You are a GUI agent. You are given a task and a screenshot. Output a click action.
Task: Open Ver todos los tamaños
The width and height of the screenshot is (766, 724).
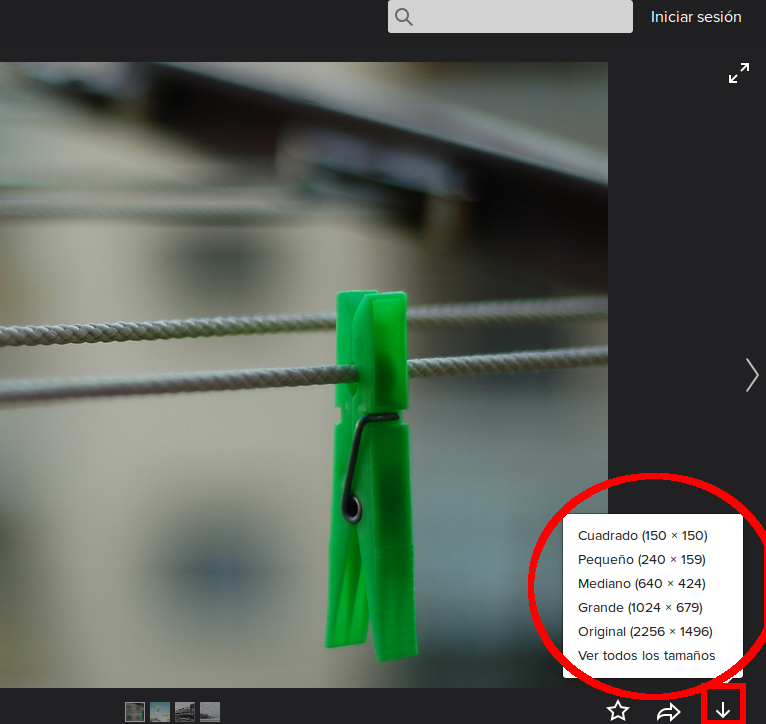(x=646, y=656)
